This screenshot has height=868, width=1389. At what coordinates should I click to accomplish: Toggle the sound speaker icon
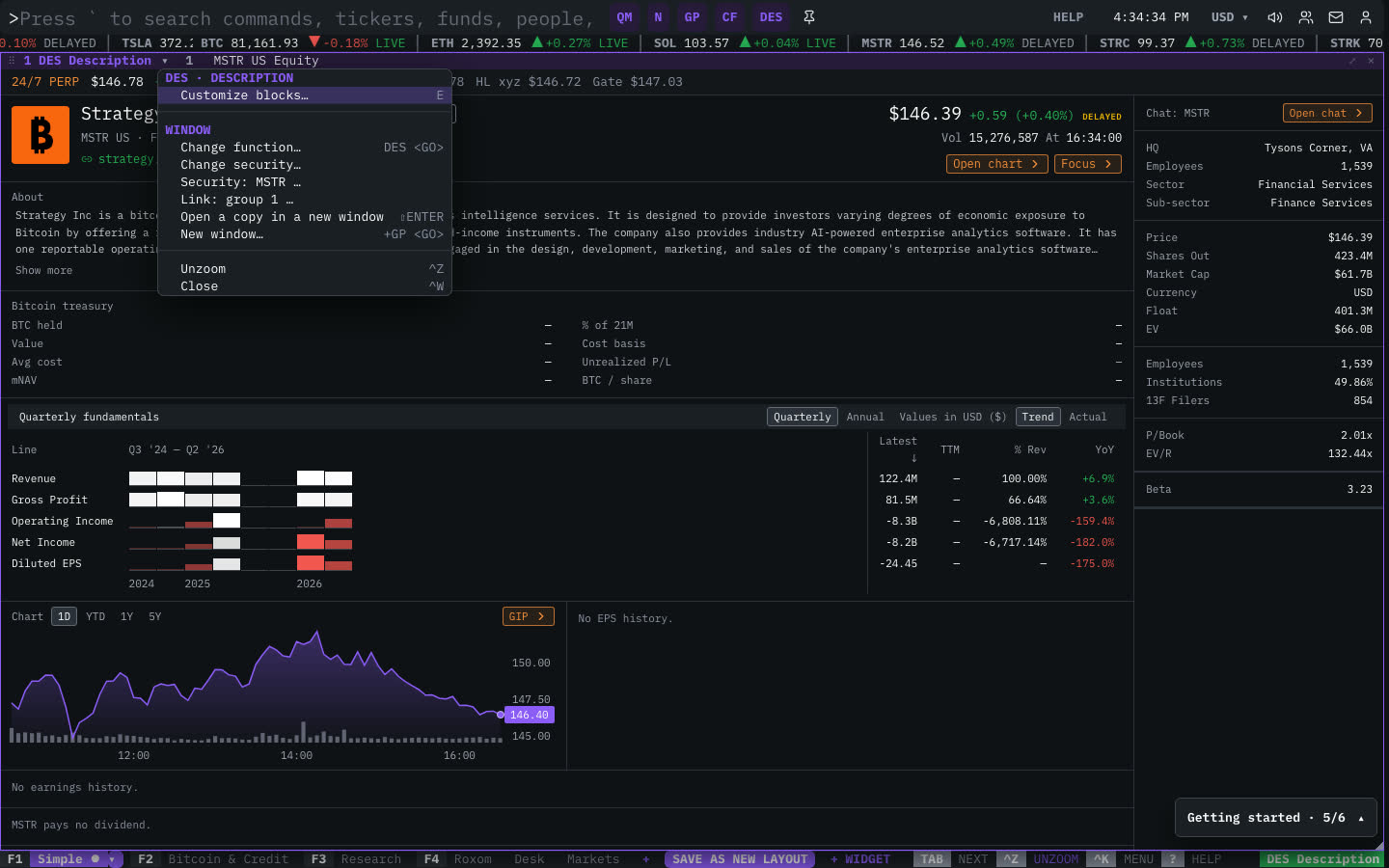(1275, 17)
